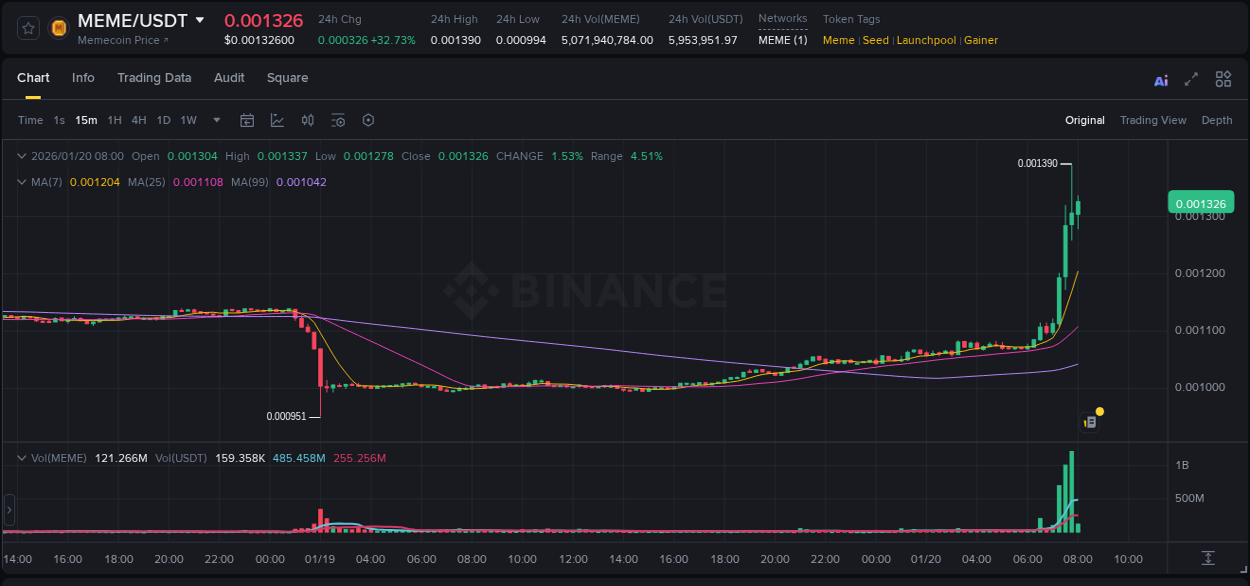1250x586 pixels.
Task: Switch to the Depth view
Action: coord(1216,120)
